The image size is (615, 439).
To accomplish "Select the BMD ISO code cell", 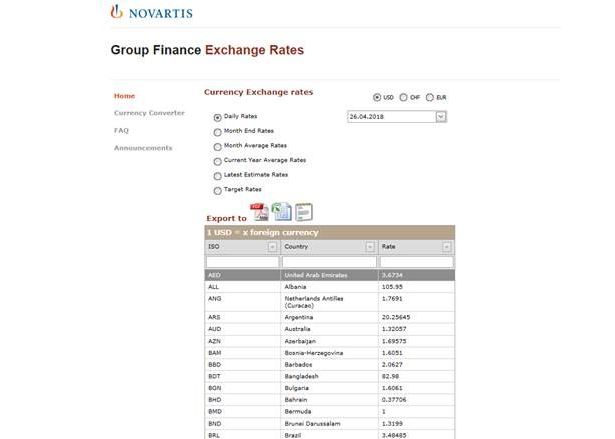I will pyautogui.click(x=242, y=412).
